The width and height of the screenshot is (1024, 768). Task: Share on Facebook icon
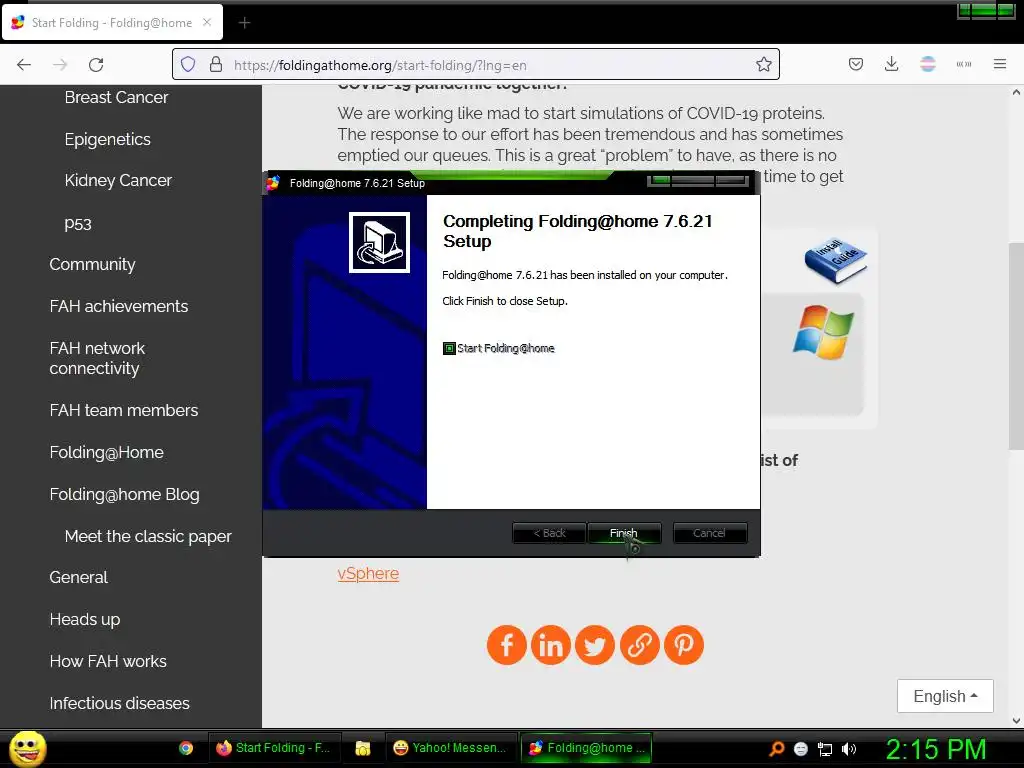(506, 645)
